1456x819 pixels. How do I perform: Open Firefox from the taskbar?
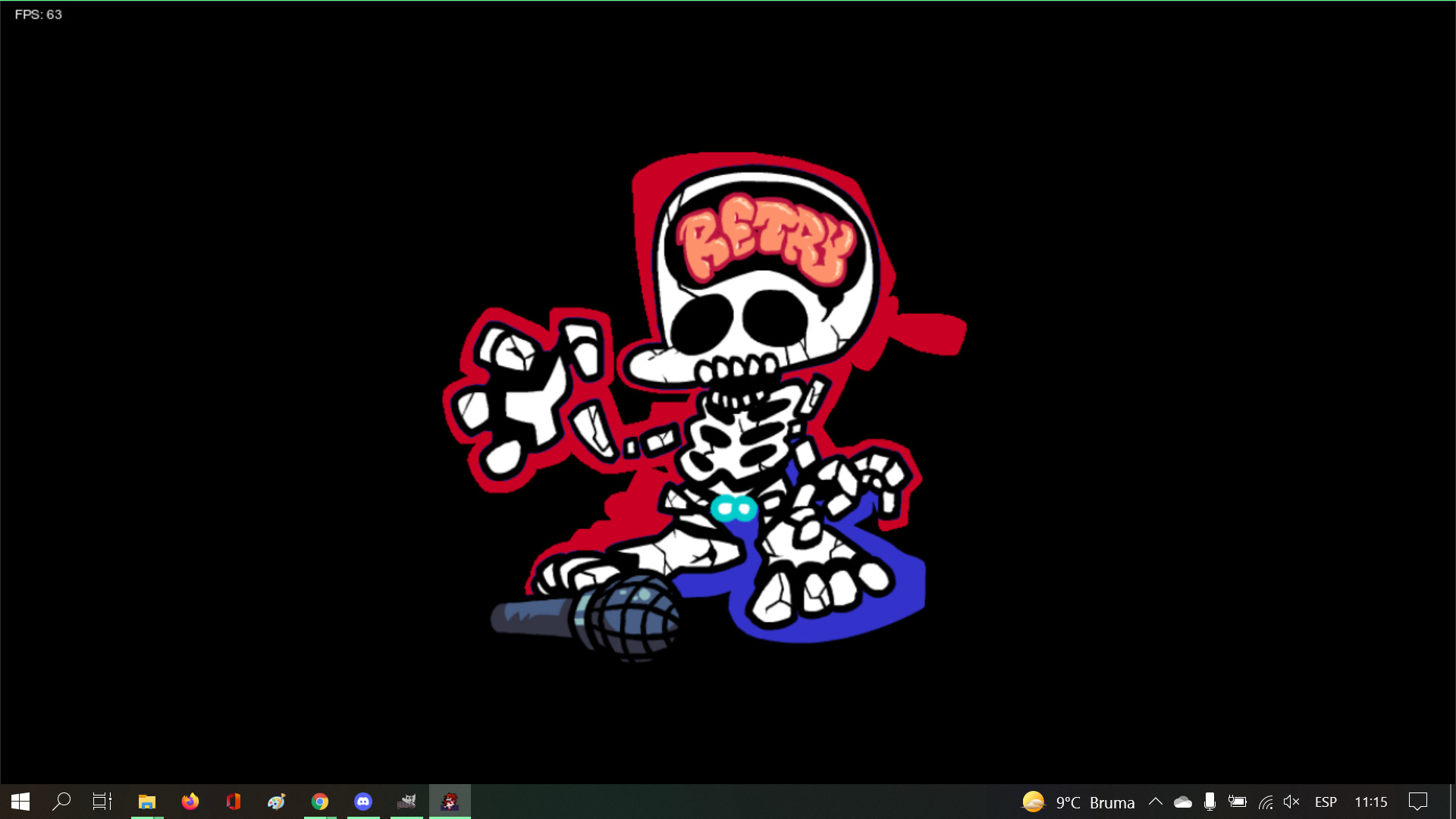coord(190,801)
